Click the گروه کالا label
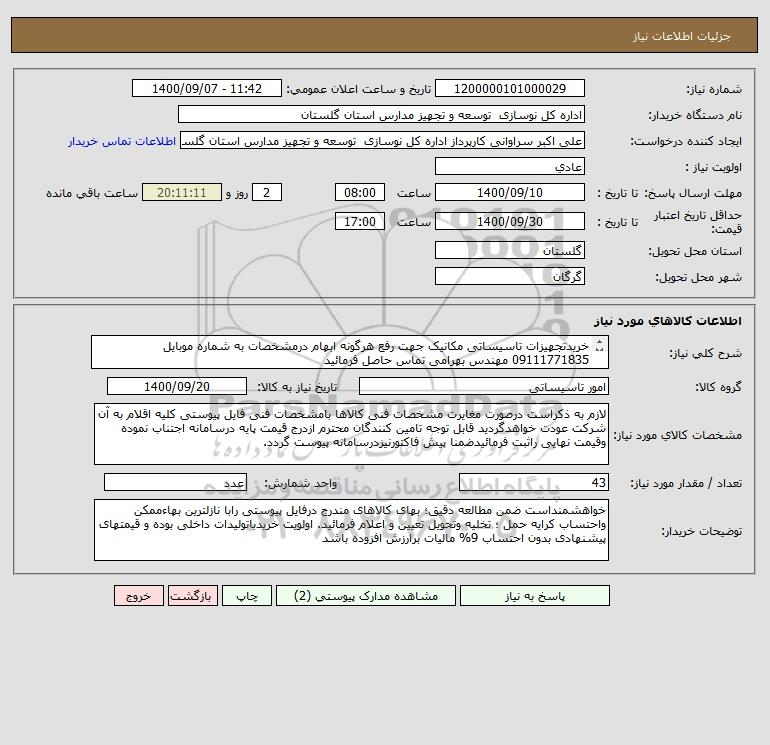770x745 pixels. click(718, 387)
